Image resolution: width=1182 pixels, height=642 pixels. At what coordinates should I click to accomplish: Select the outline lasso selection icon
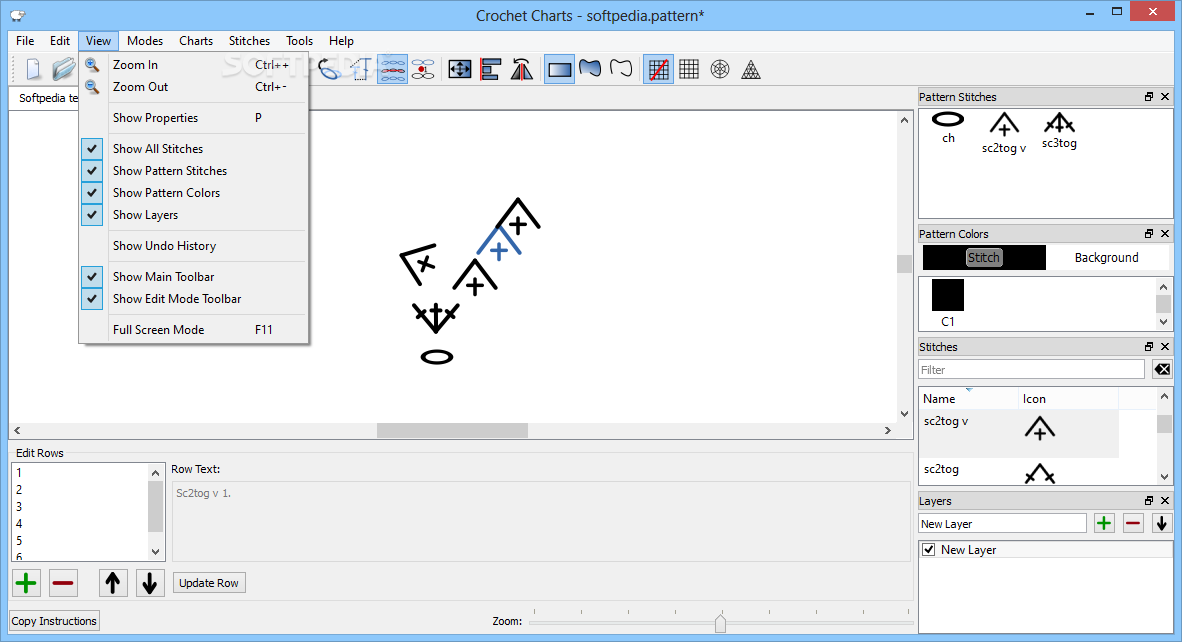[x=620, y=69]
